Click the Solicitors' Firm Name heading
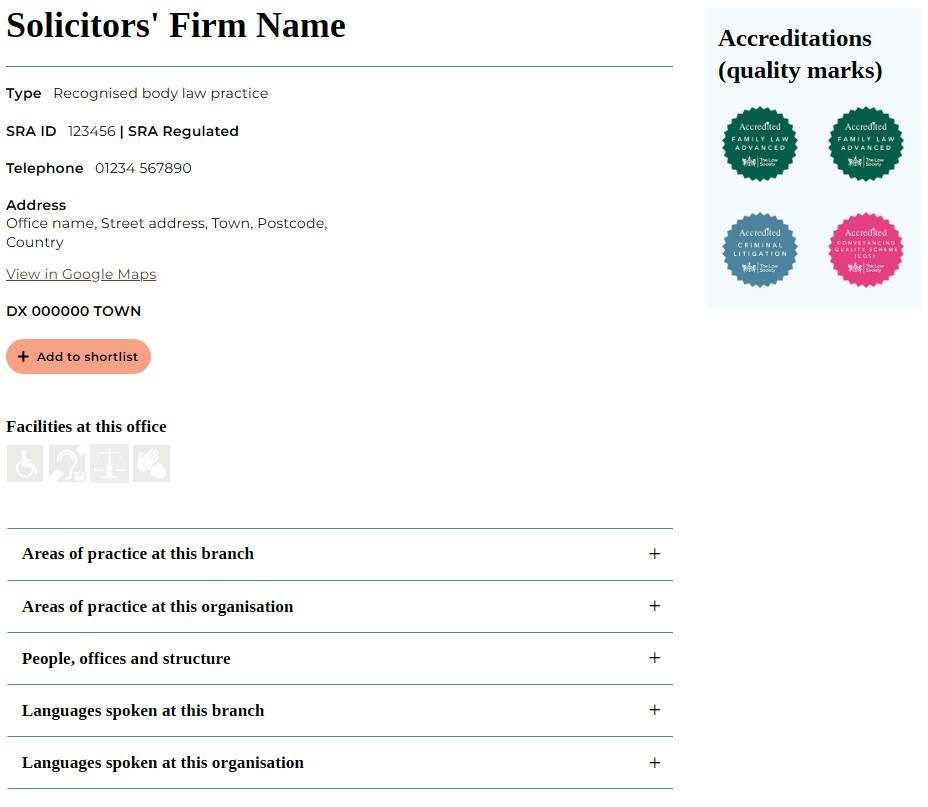This screenshot has height=807, width=928. point(175,25)
